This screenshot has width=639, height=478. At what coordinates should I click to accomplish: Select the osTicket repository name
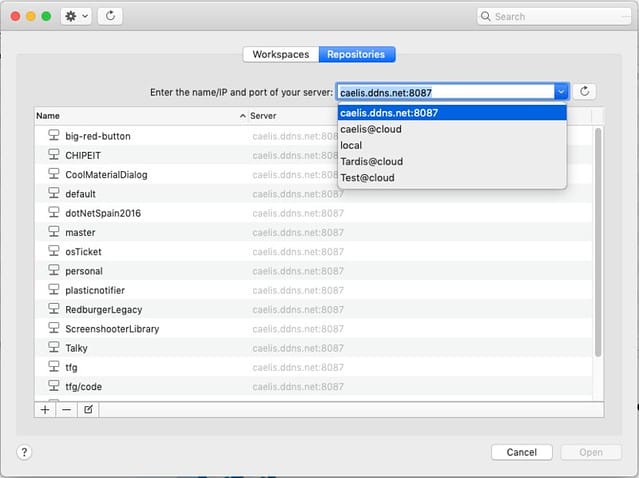[x=84, y=251]
